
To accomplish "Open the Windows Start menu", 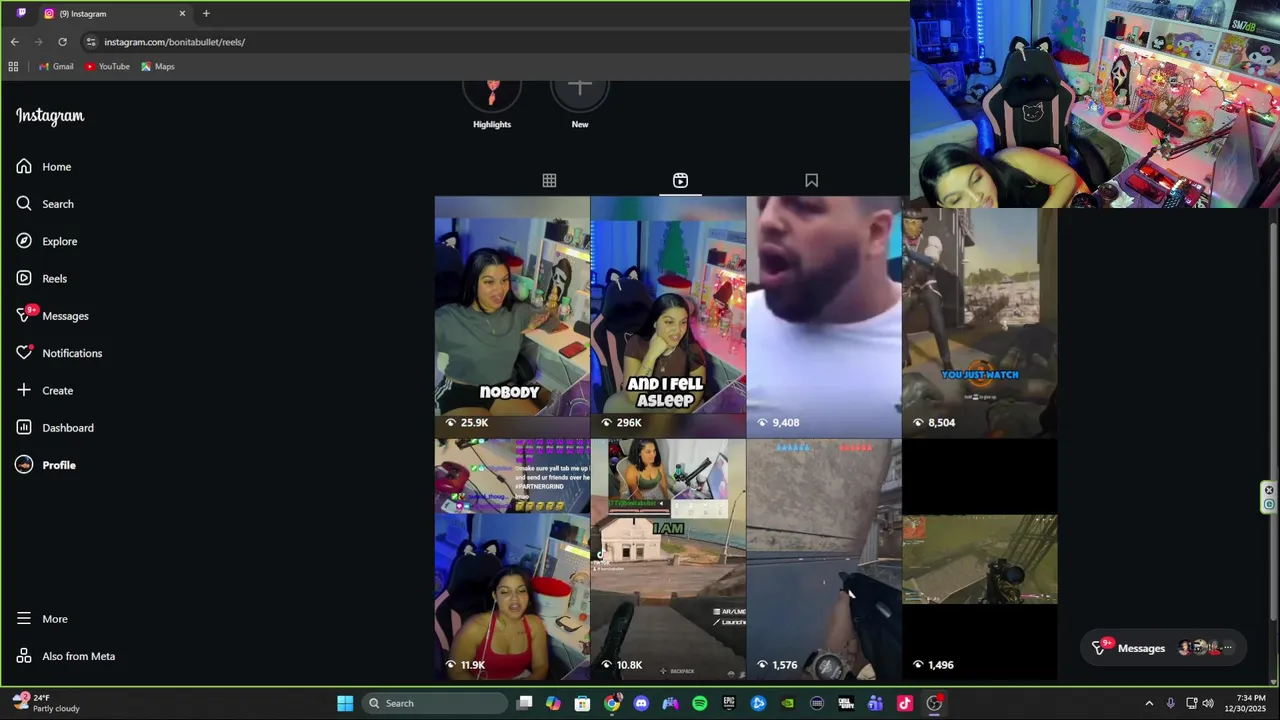I will (345, 703).
